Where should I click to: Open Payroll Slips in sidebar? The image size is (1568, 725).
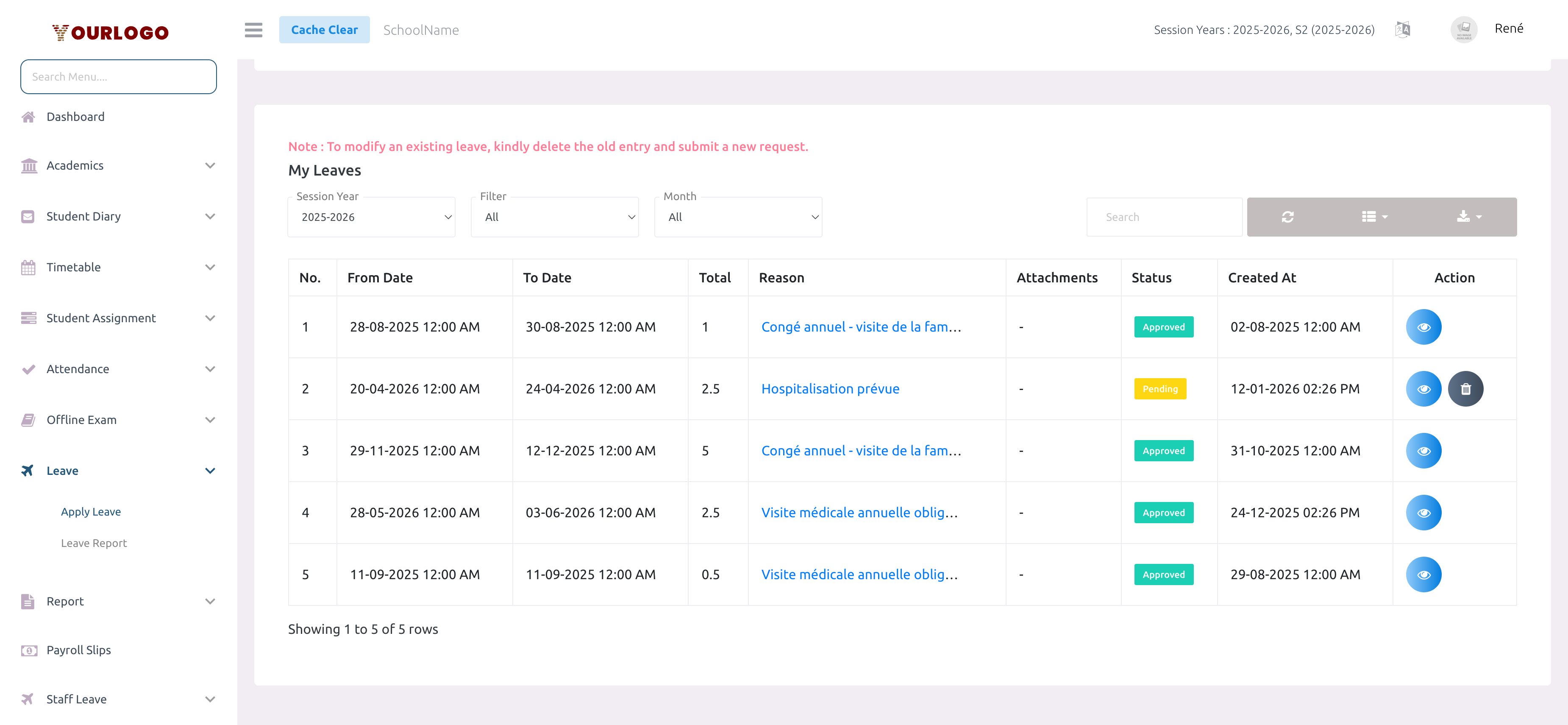point(78,650)
